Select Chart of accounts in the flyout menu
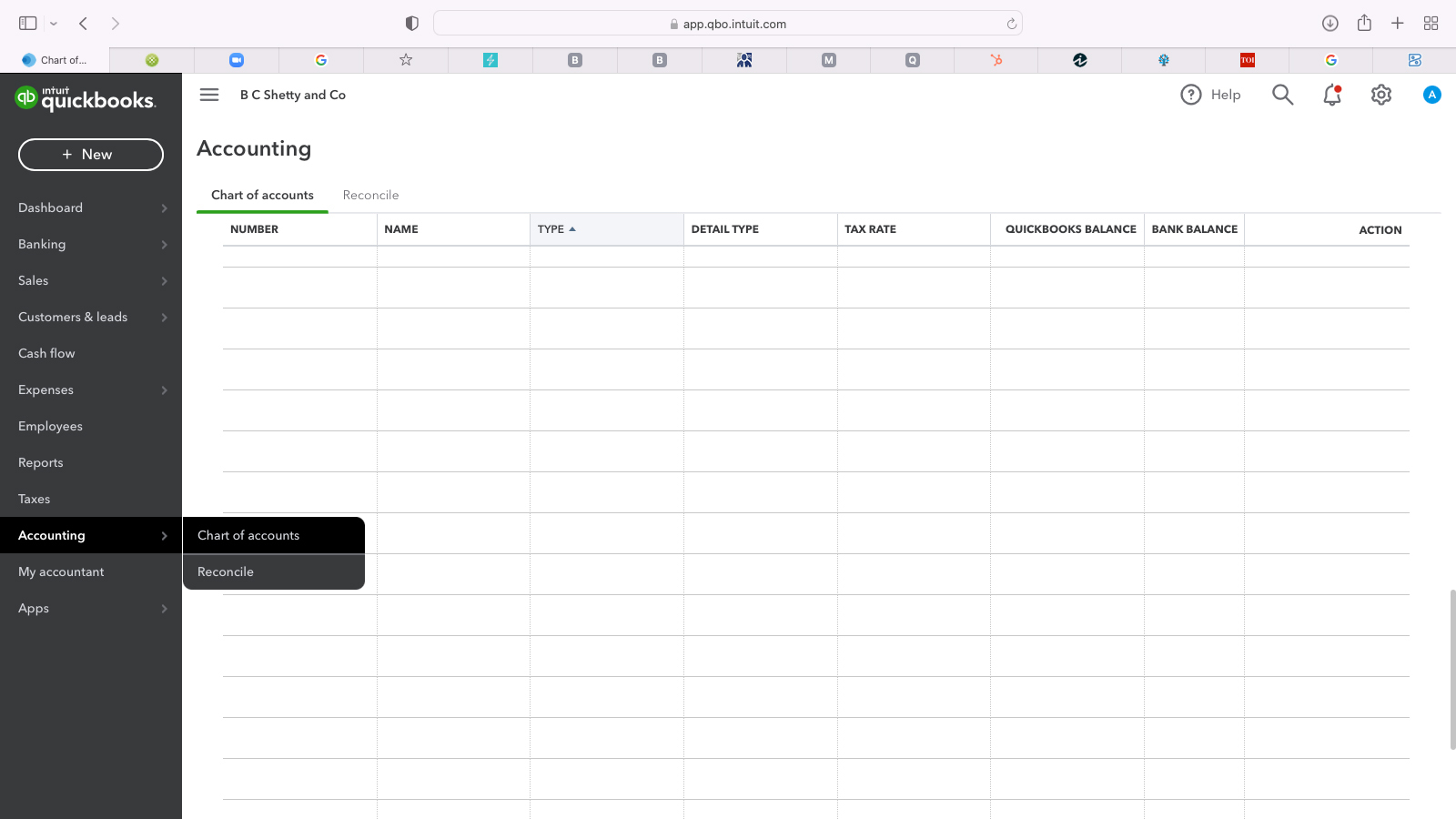The width and height of the screenshot is (1456, 819). (248, 535)
